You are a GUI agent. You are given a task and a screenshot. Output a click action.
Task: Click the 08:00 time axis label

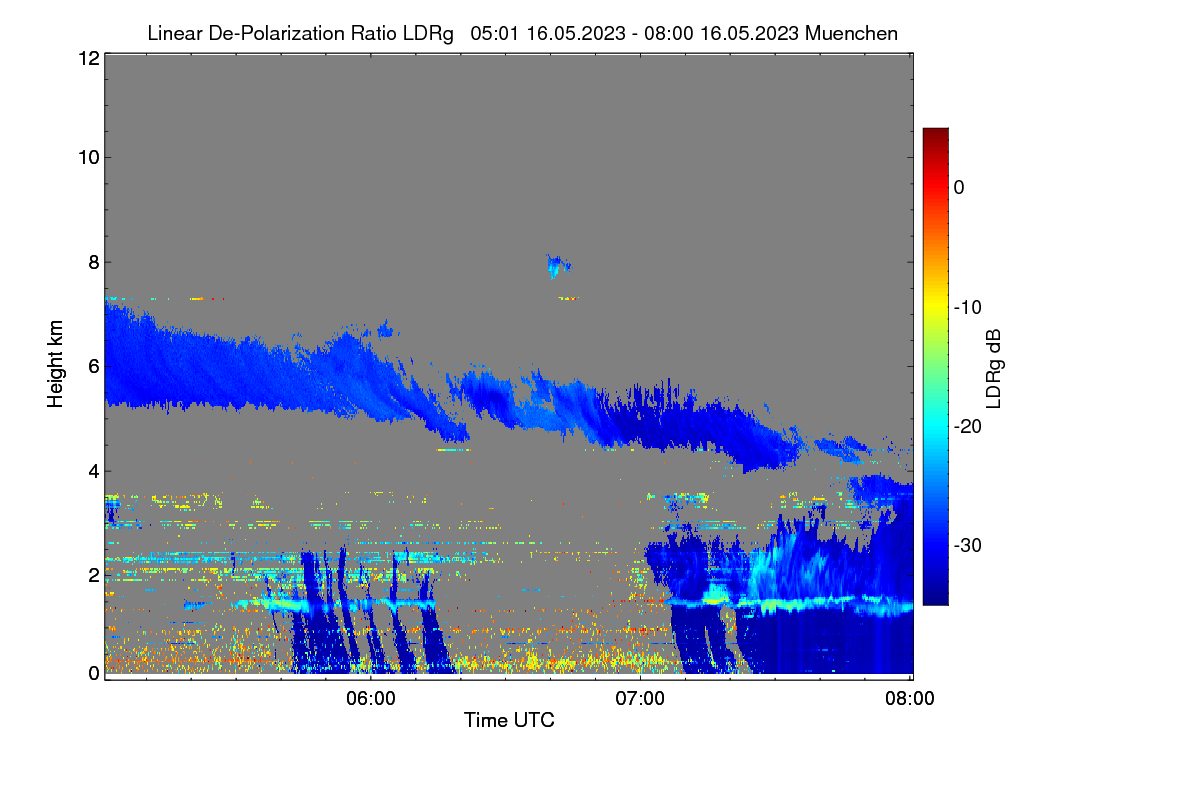point(910,700)
